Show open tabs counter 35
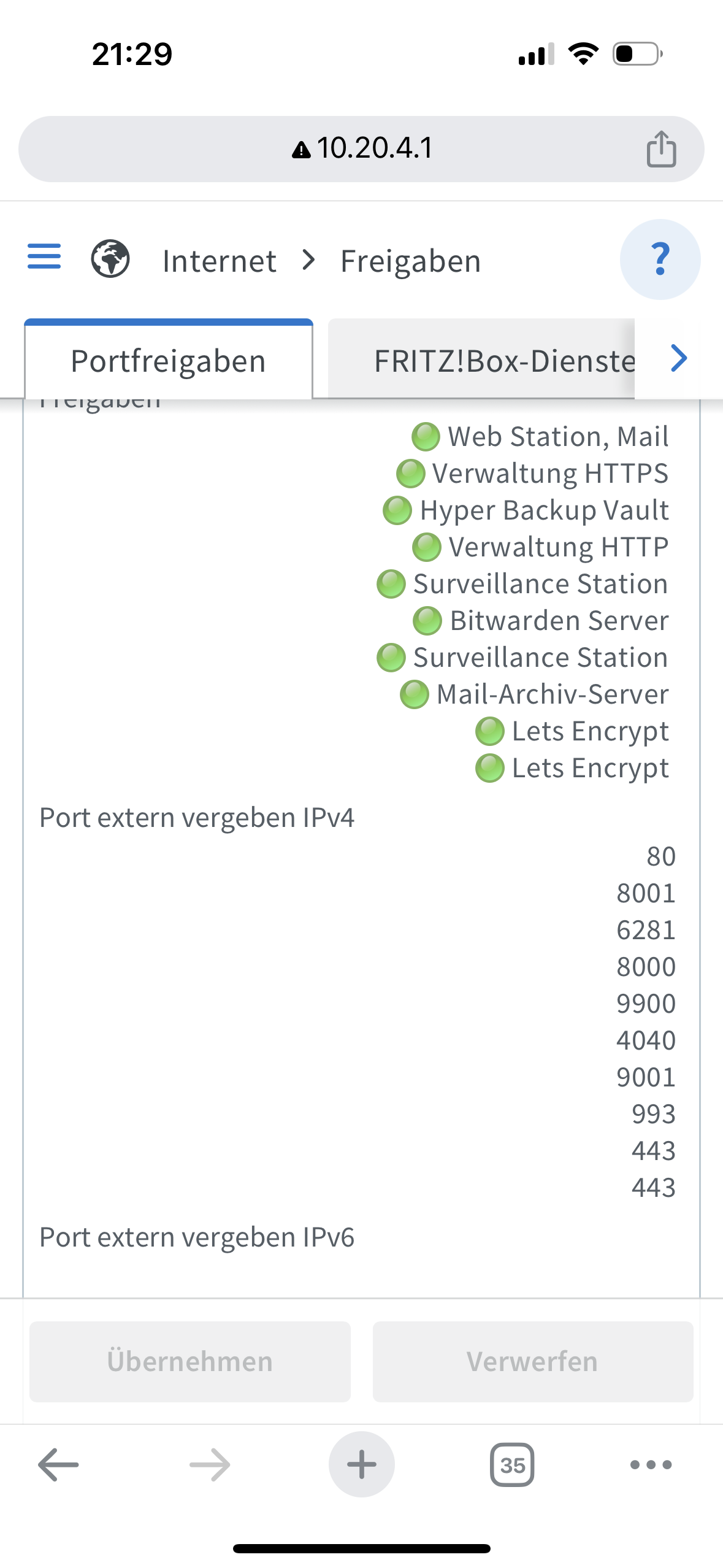This screenshot has height=1568, width=723. click(x=512, y=1465)
